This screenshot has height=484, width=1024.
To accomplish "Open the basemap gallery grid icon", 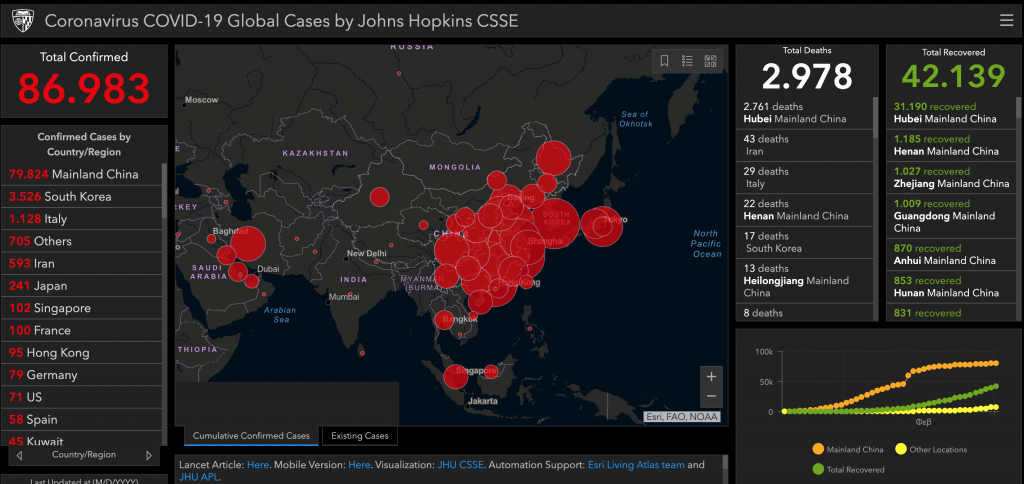I will [711, 61].
